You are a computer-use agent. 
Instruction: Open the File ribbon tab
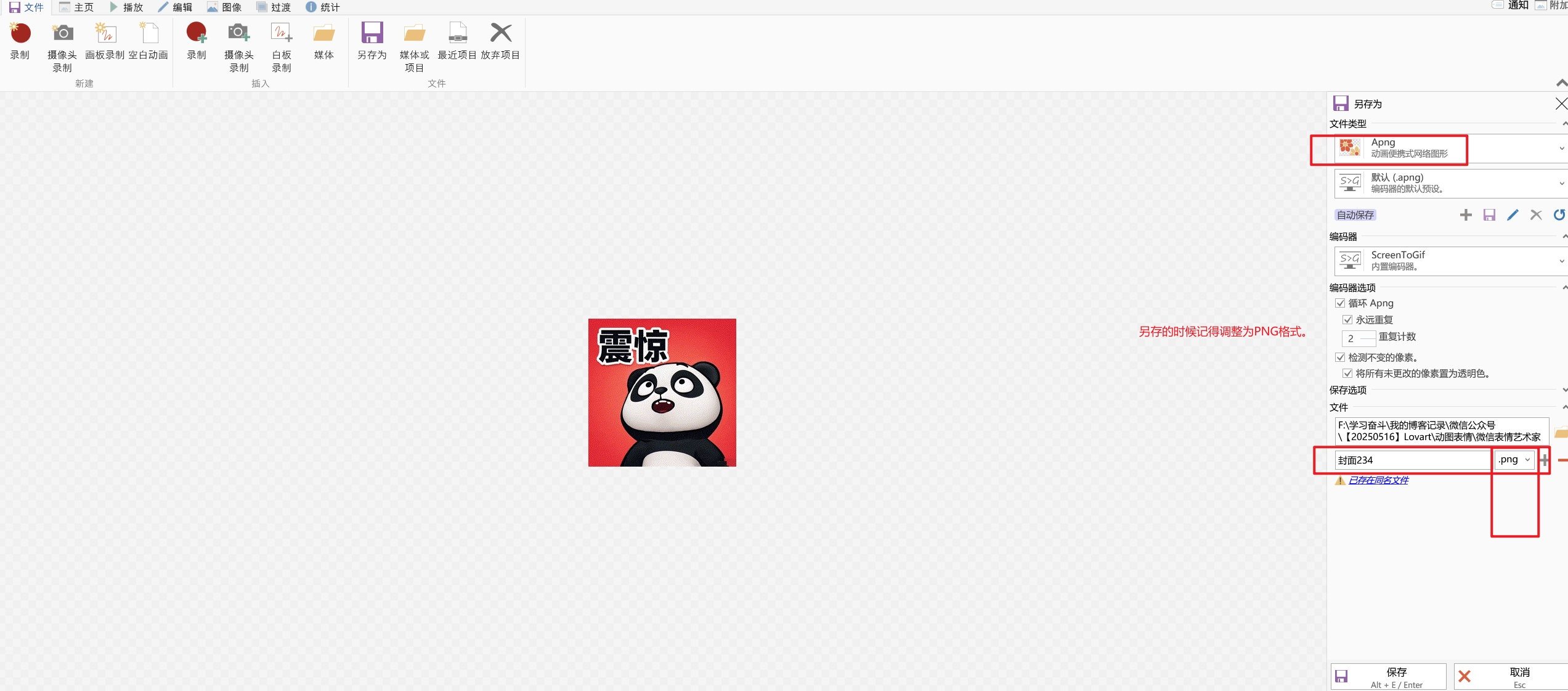tap(26, 7)
